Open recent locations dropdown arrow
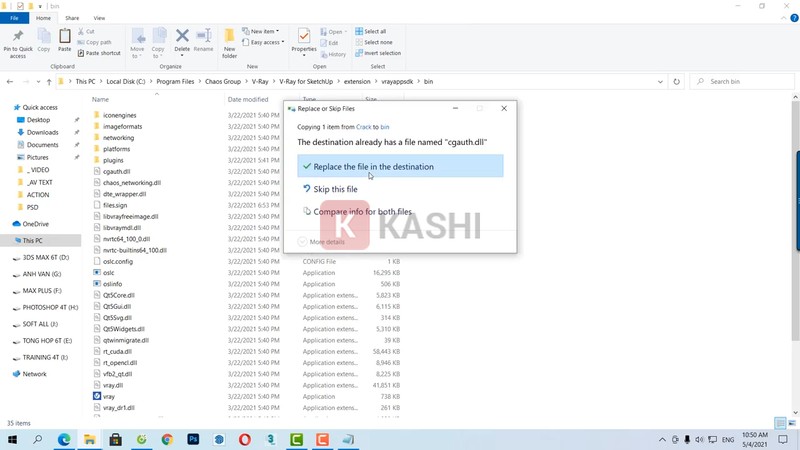Screen dimensions: 800x450 tap(40, 82)
